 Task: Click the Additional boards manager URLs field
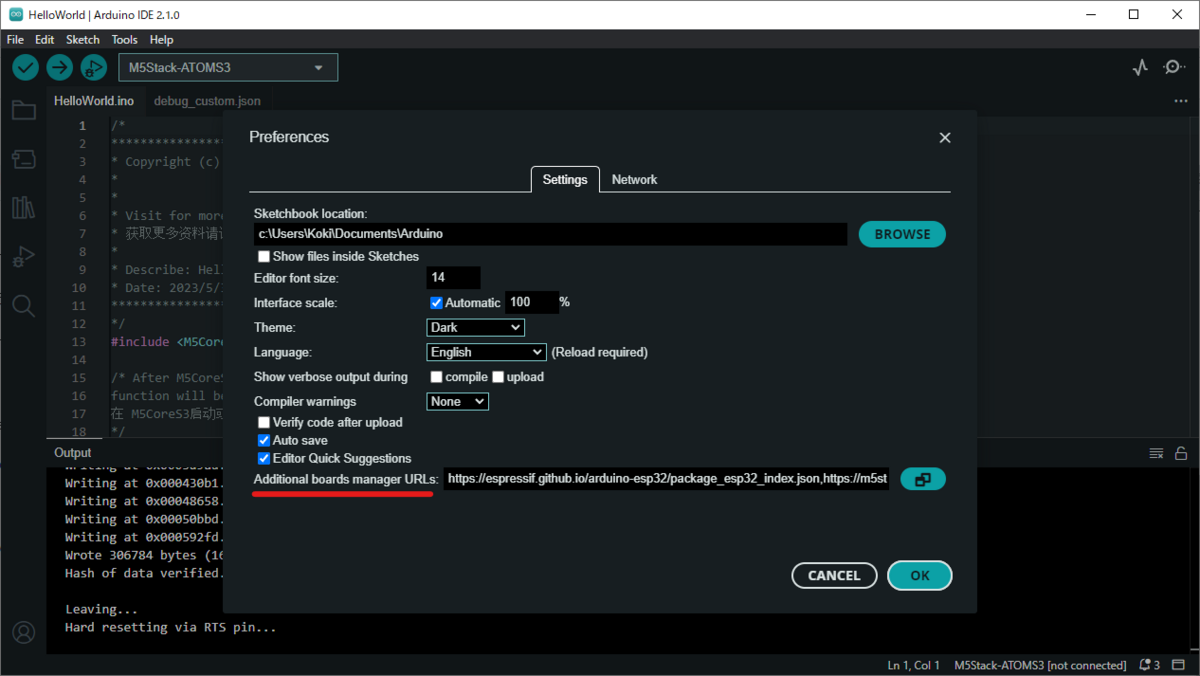tap(667, 479)
